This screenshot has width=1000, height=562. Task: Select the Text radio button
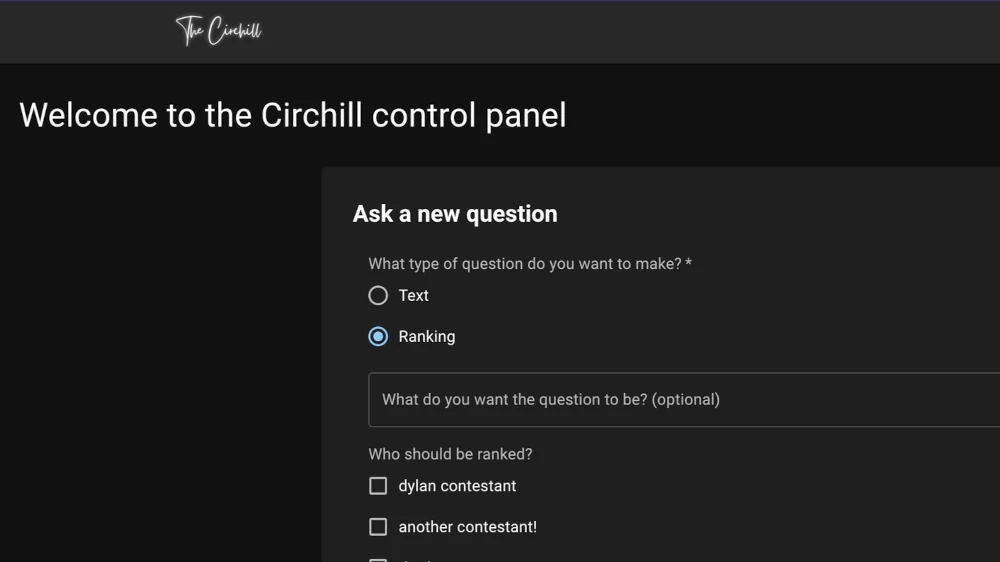378,296
